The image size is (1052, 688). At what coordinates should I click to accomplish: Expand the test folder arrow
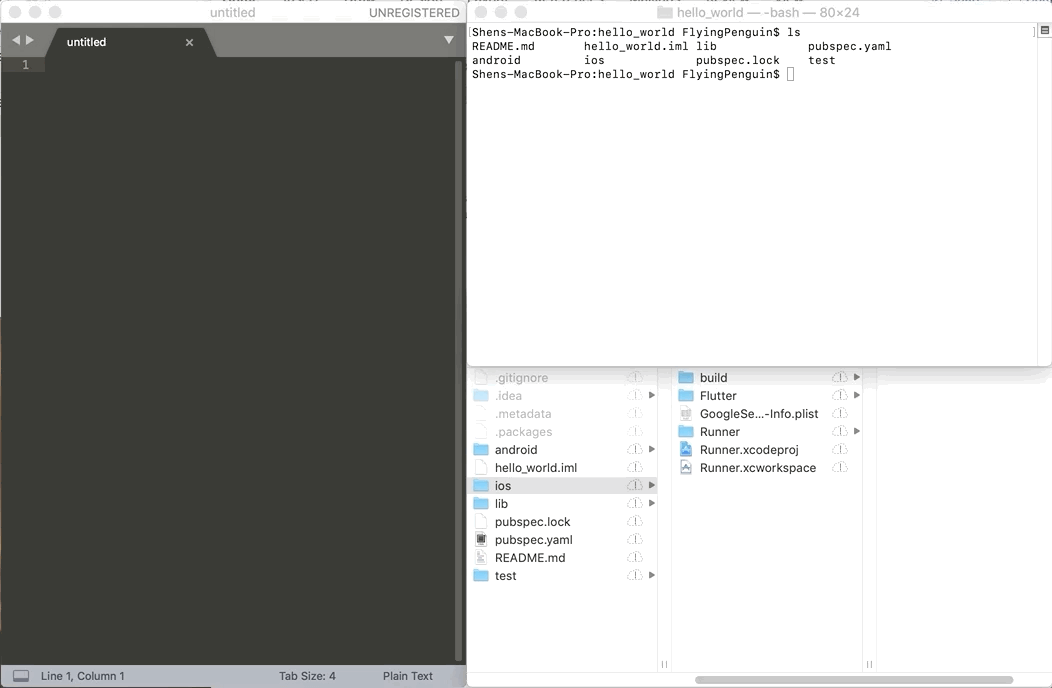click(652, 576)
